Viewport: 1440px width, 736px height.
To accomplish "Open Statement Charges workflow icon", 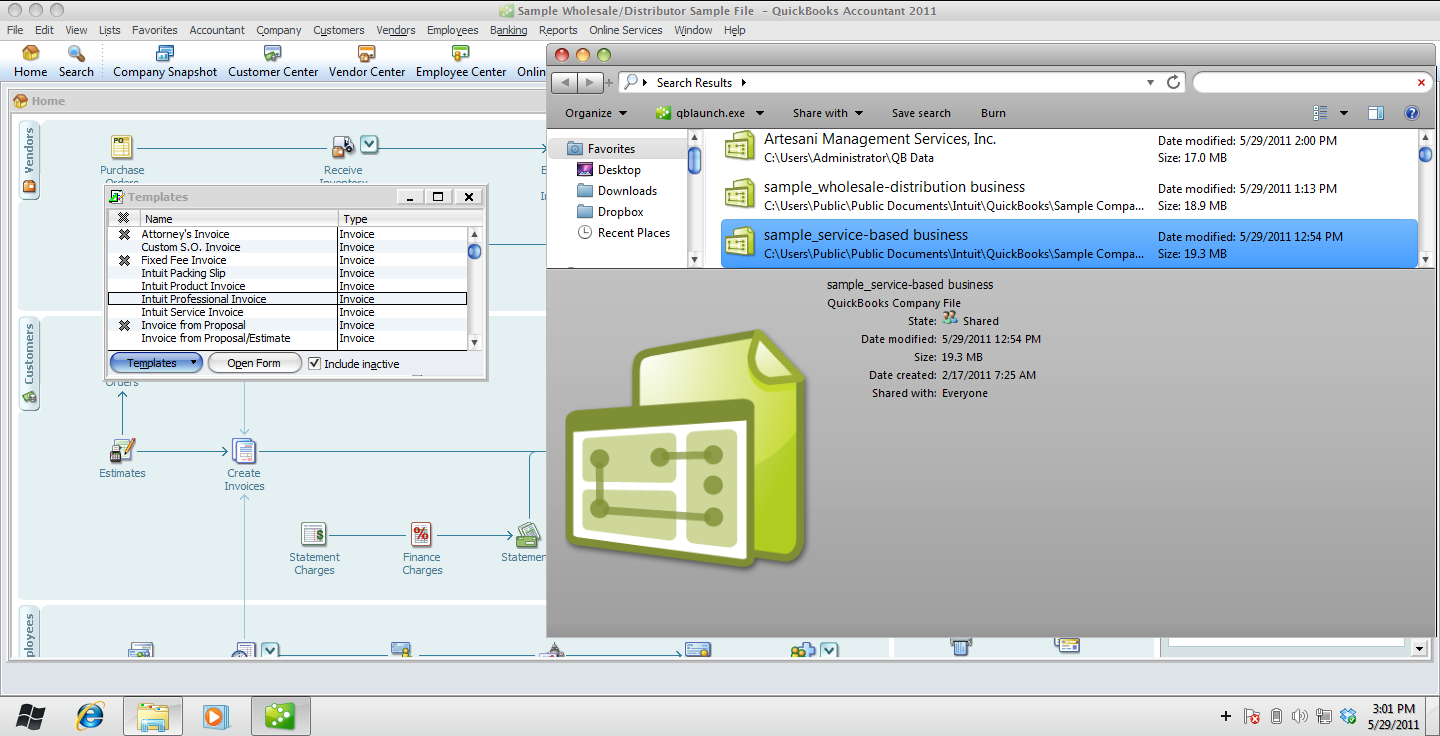I will (314, 534).
